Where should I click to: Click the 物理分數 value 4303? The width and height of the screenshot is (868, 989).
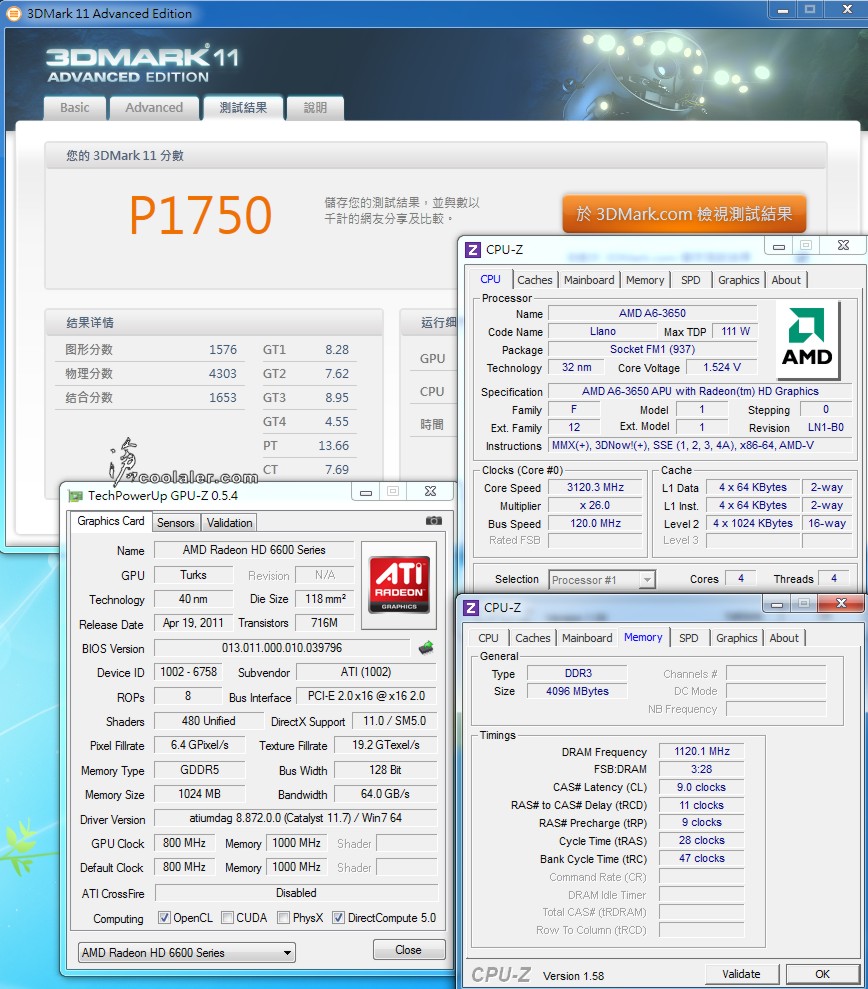click(223, 373)
